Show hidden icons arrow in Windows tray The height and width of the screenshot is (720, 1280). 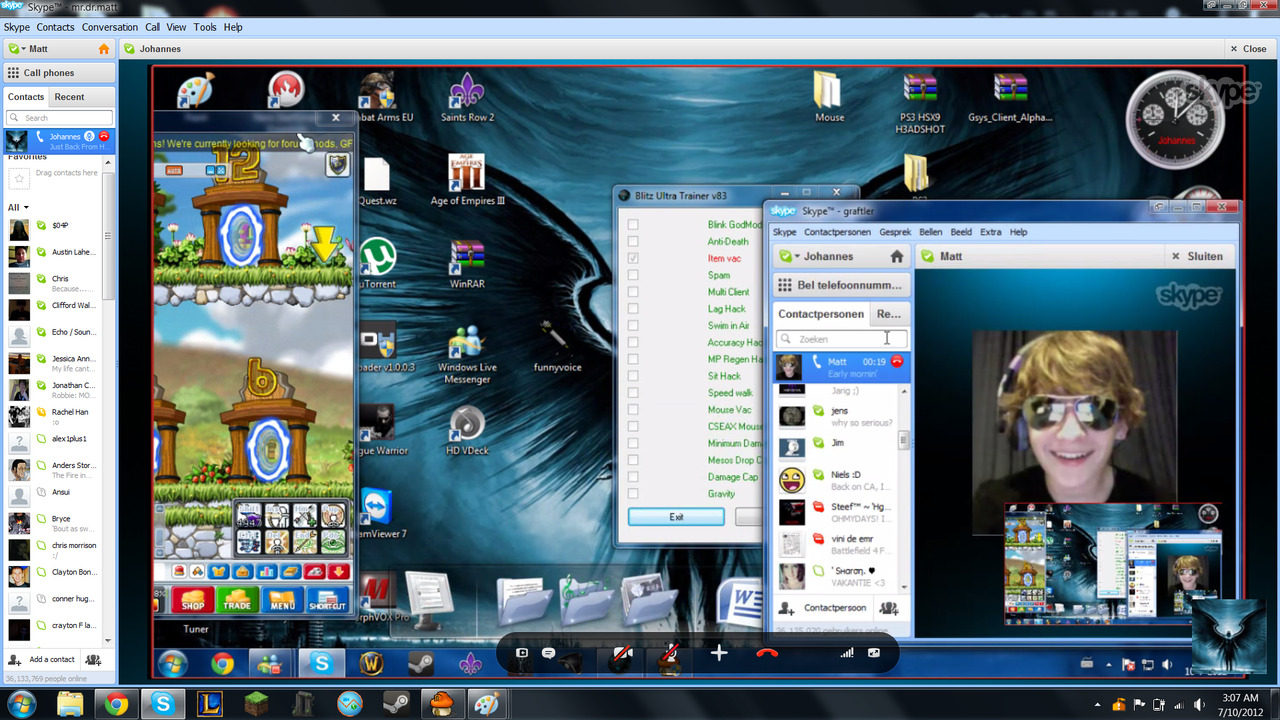click(1098, 704)
